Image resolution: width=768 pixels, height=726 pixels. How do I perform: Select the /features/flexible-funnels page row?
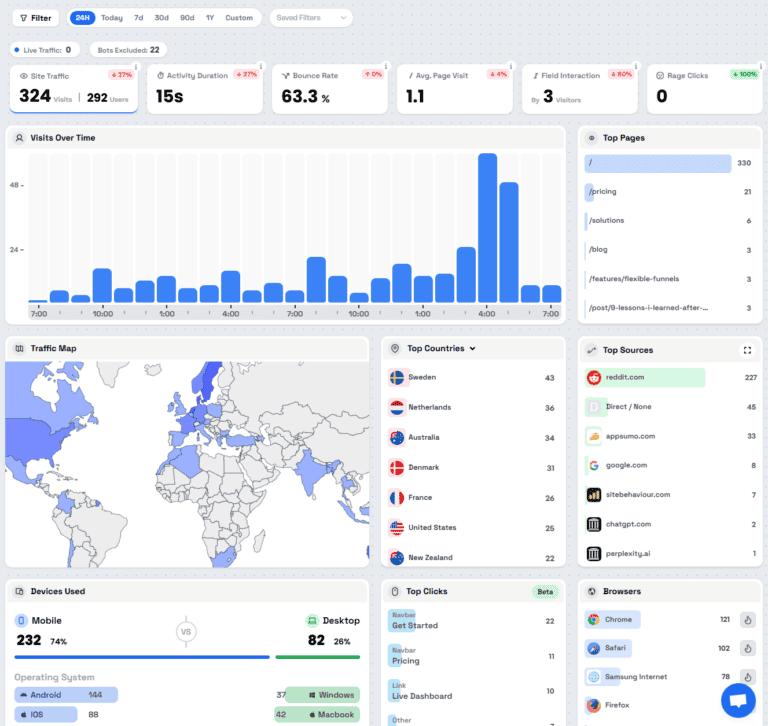pyautogui.click(x=669, y=279)
